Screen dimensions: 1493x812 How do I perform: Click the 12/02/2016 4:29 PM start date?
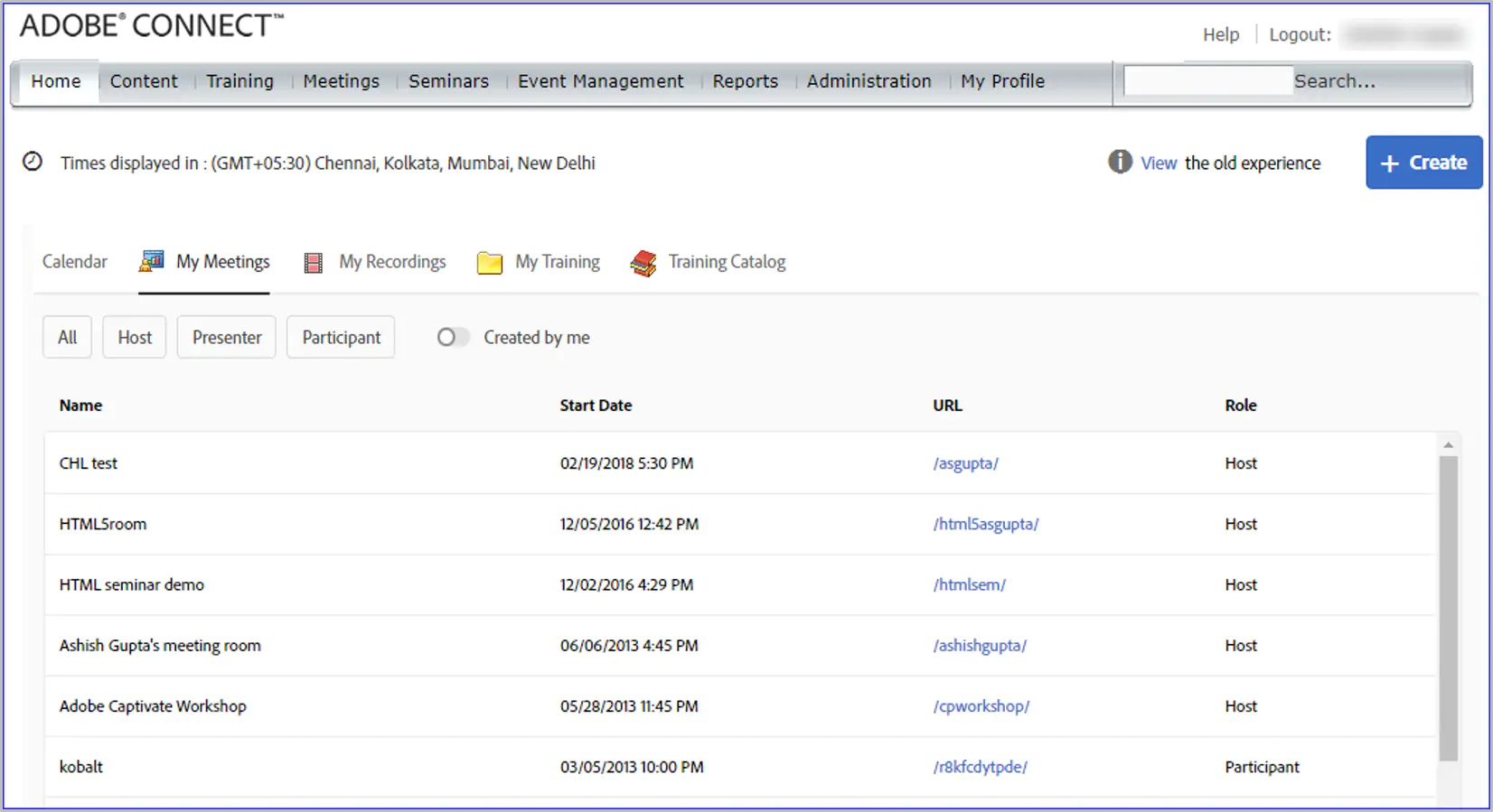click(626, 584)
